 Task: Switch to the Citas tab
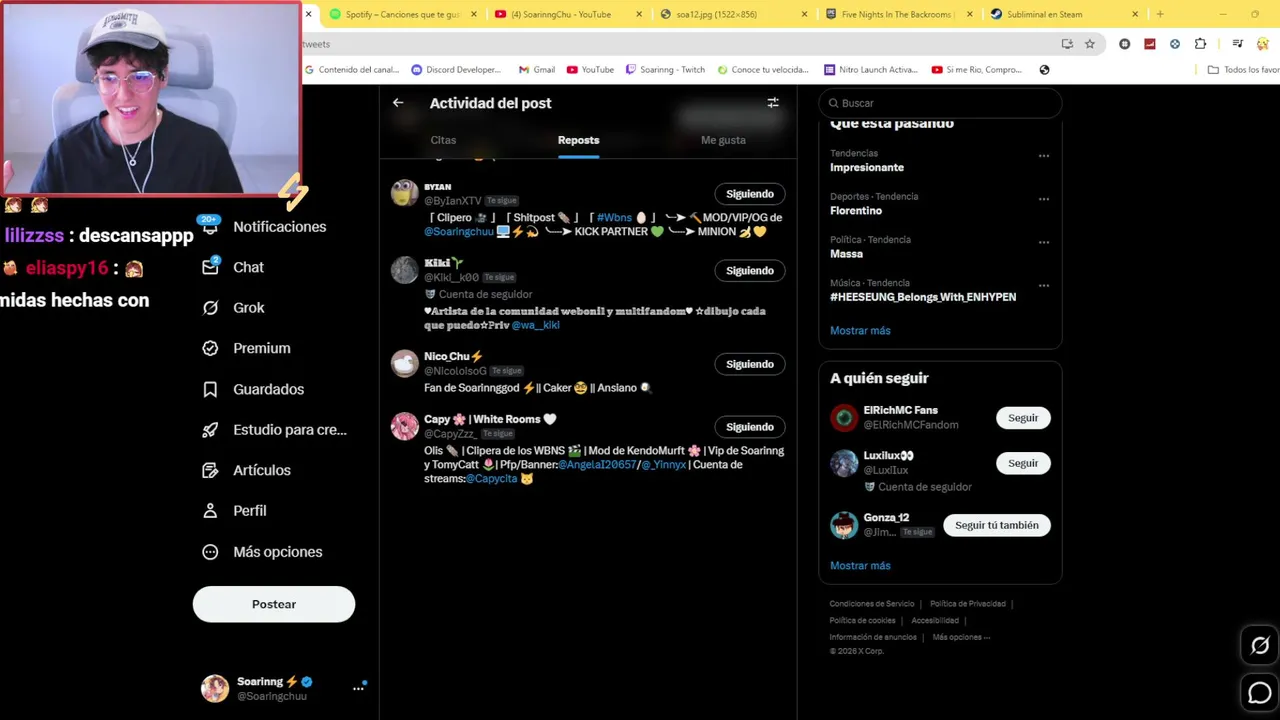pos(443,140)
